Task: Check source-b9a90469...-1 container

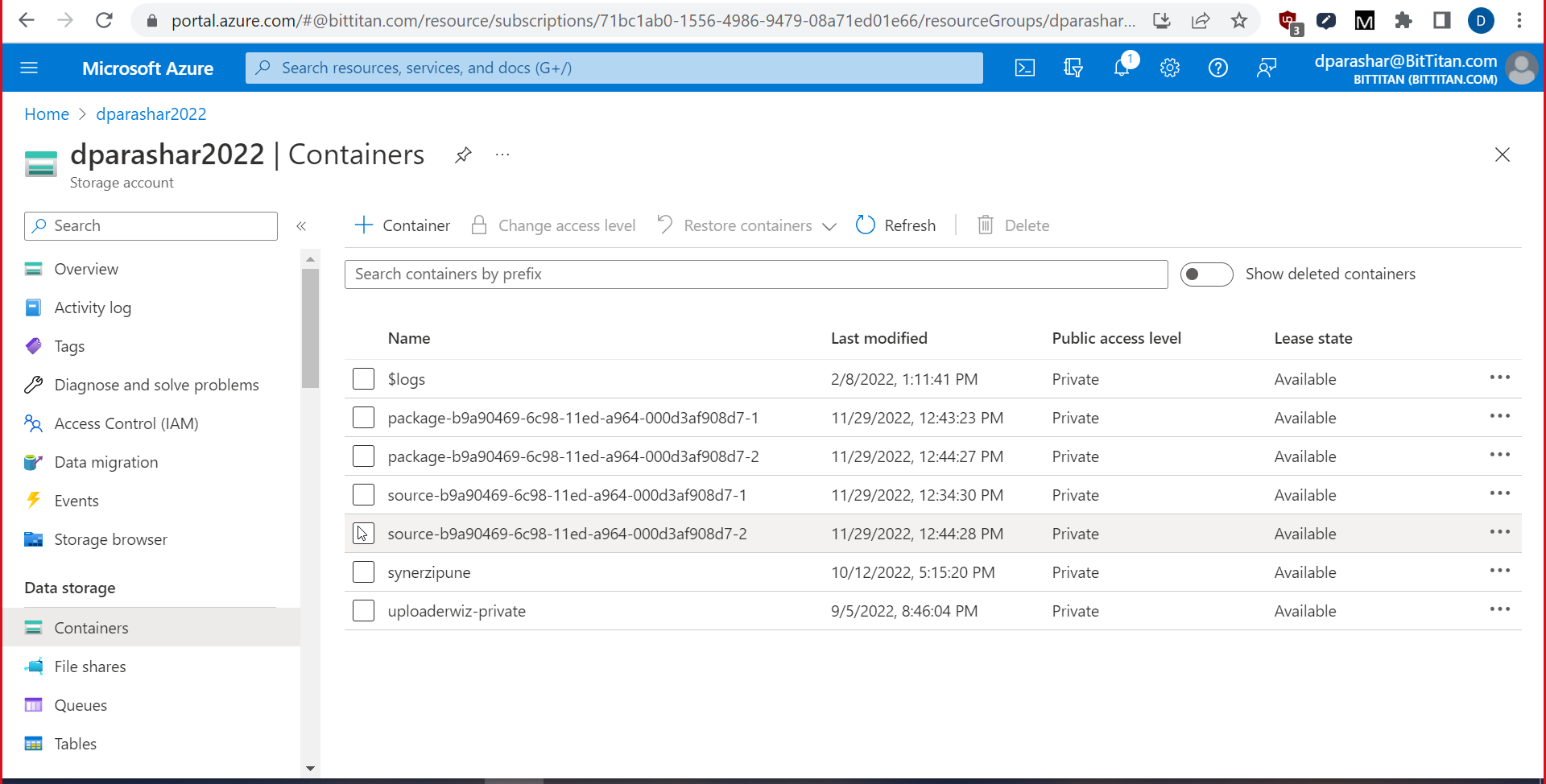Action: (364, 495)
